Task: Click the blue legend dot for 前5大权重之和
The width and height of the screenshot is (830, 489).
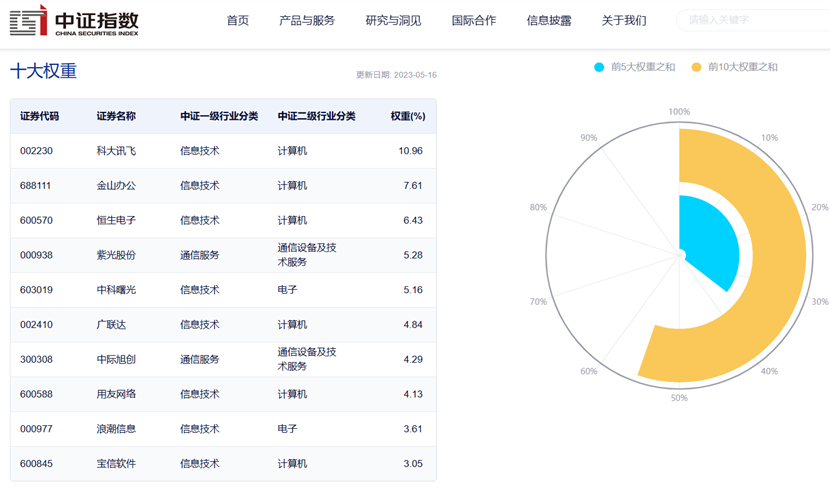Action: [x=599, y=67]
